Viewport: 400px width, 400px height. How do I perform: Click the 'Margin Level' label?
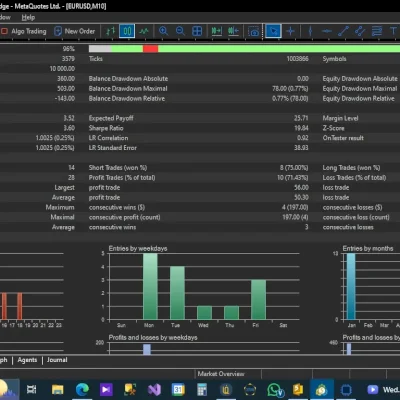340,118
